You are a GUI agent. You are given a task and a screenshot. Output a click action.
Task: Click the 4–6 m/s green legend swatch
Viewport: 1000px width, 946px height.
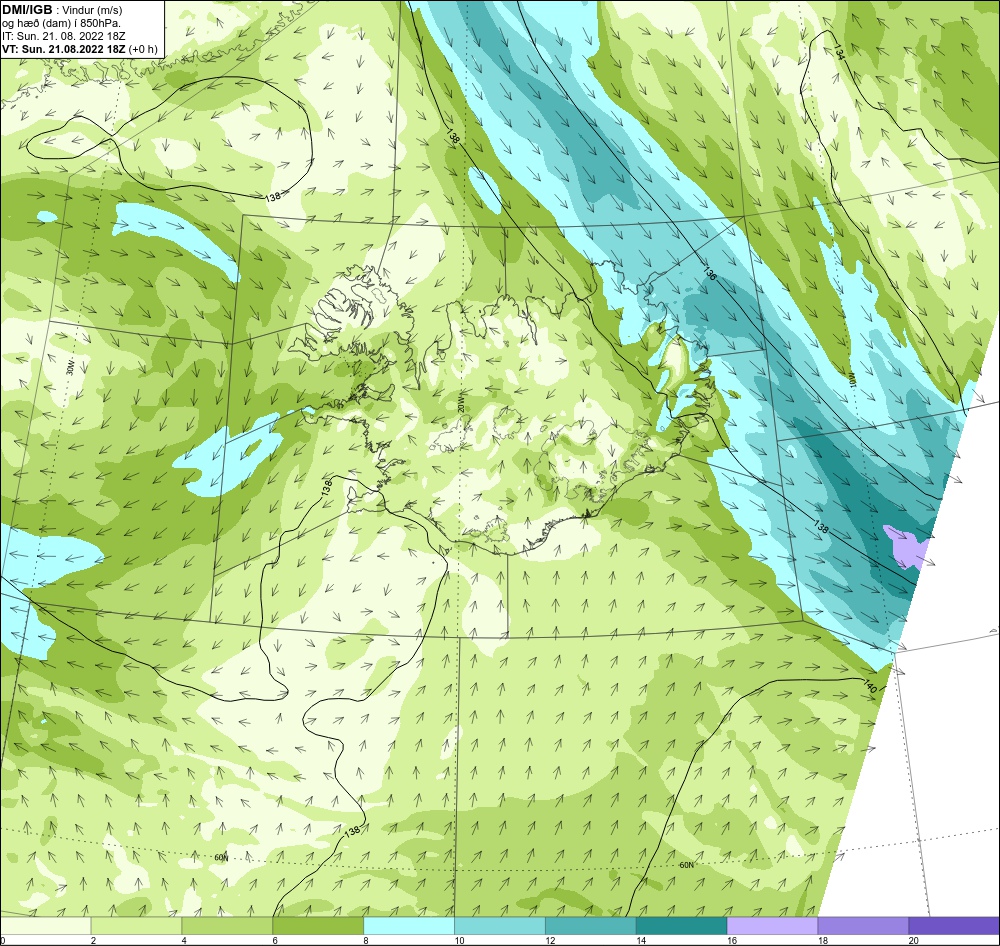point(227,925)
